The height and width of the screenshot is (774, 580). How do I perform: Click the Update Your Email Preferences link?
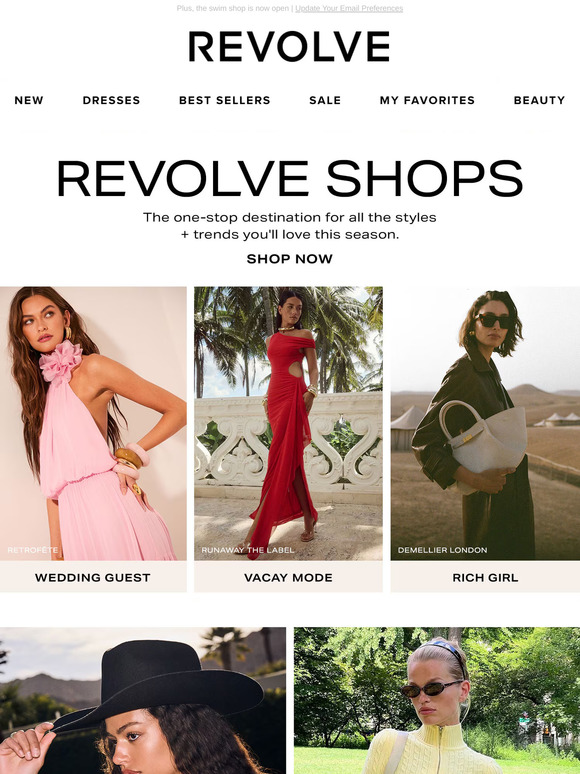349,8
